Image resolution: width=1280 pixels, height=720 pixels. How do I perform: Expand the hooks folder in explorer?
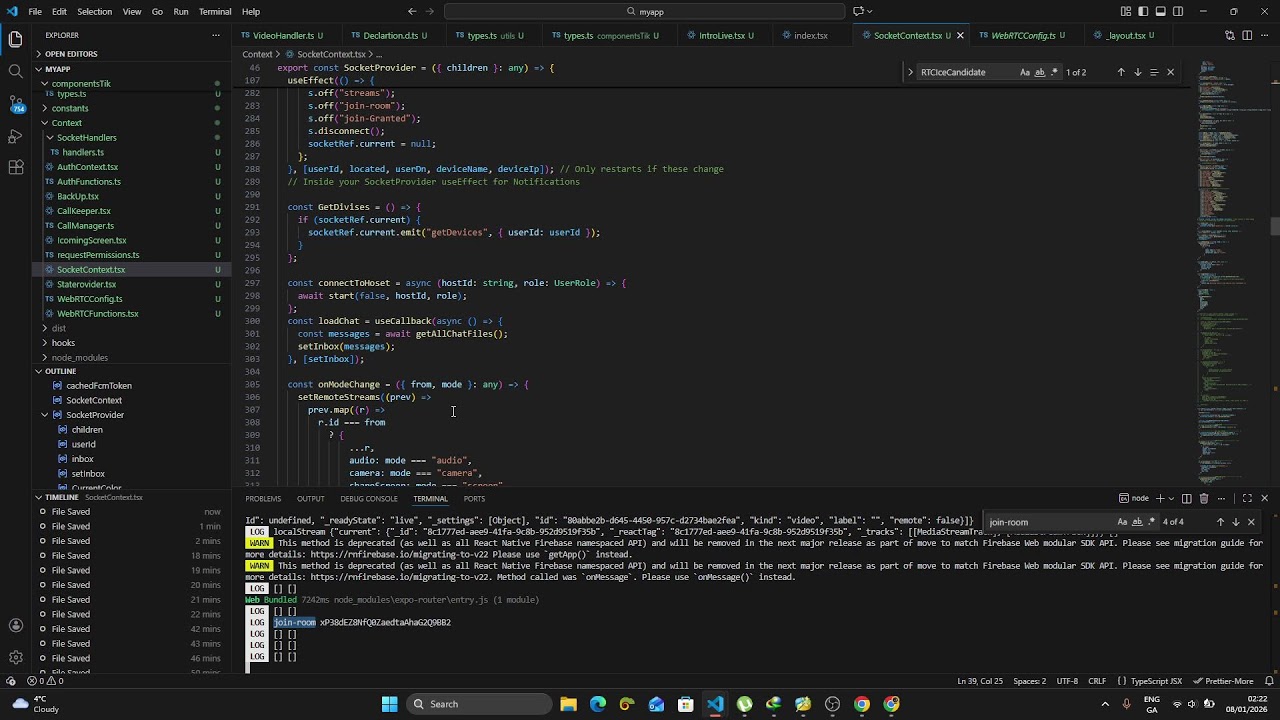coord(63,343)
